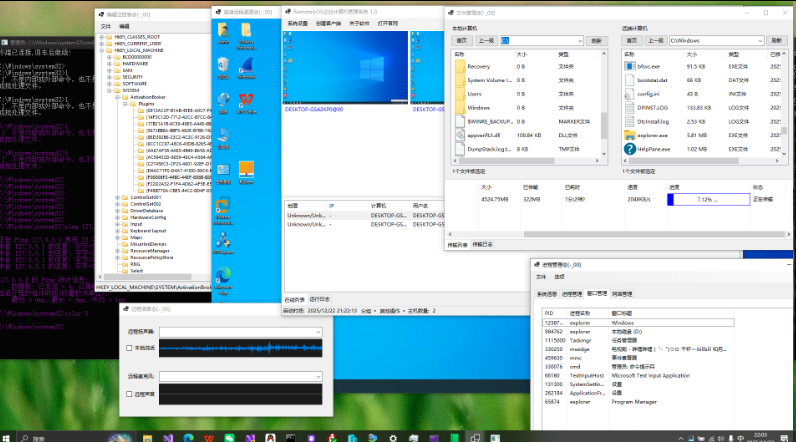Screen dimensions: 796x442
Task: Click the file transfer progress bar
Action: coord(706,199)
